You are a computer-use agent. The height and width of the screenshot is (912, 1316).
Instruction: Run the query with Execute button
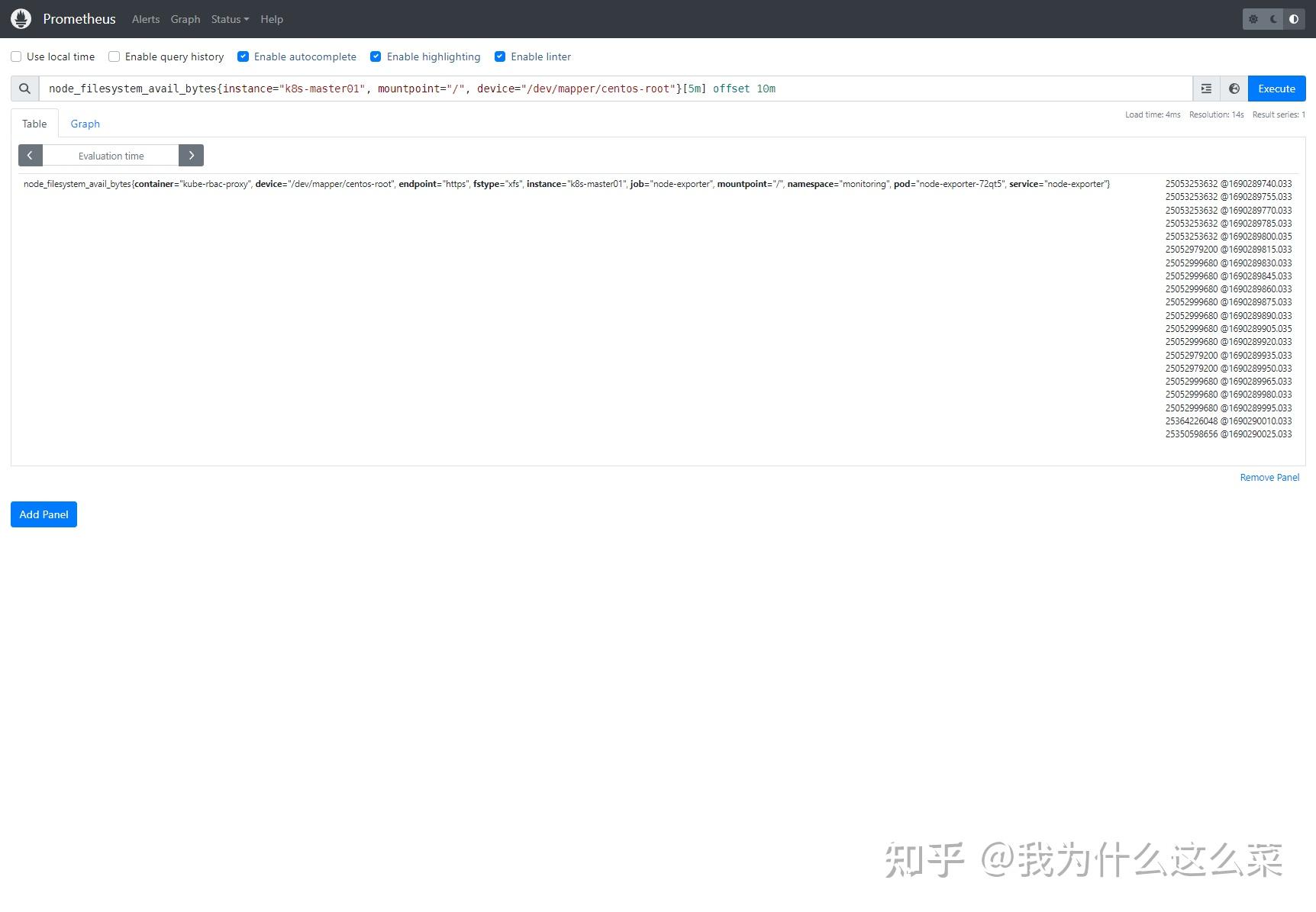tap(1277, 89)
